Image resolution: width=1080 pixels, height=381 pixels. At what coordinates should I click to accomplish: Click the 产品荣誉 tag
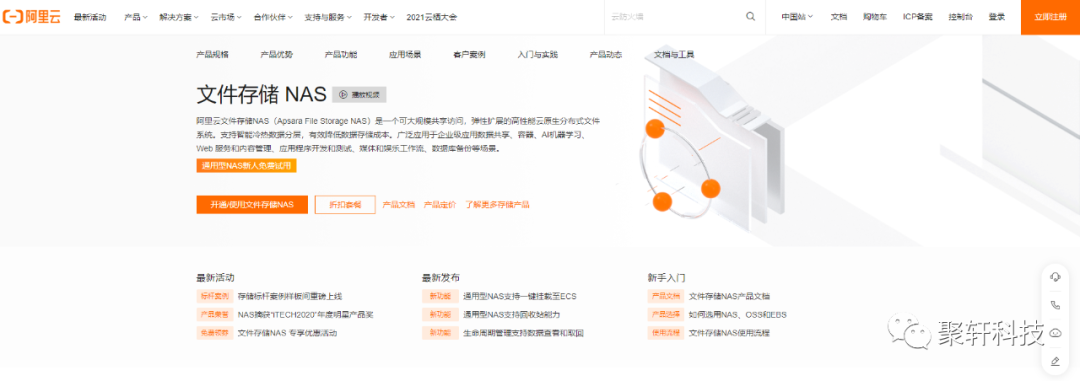pos(214,315)
